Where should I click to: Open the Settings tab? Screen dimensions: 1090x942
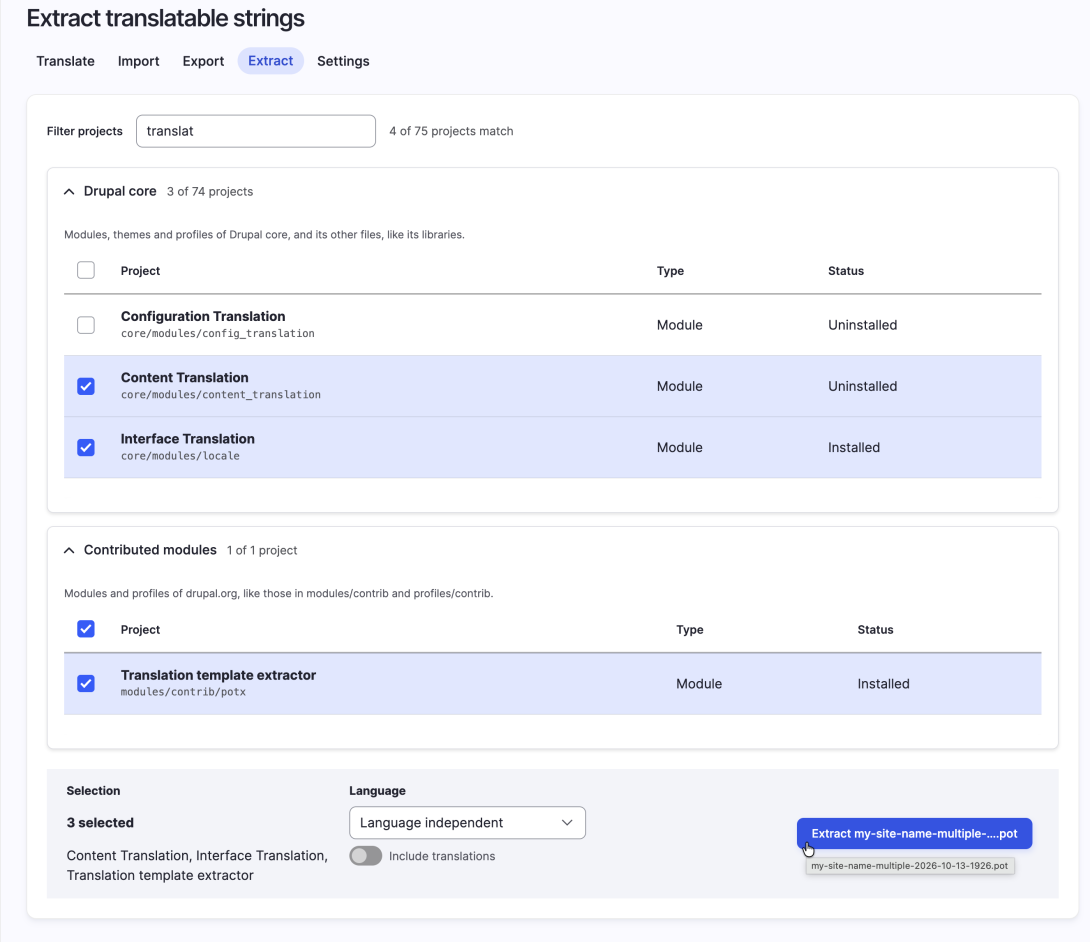point(343,61)
